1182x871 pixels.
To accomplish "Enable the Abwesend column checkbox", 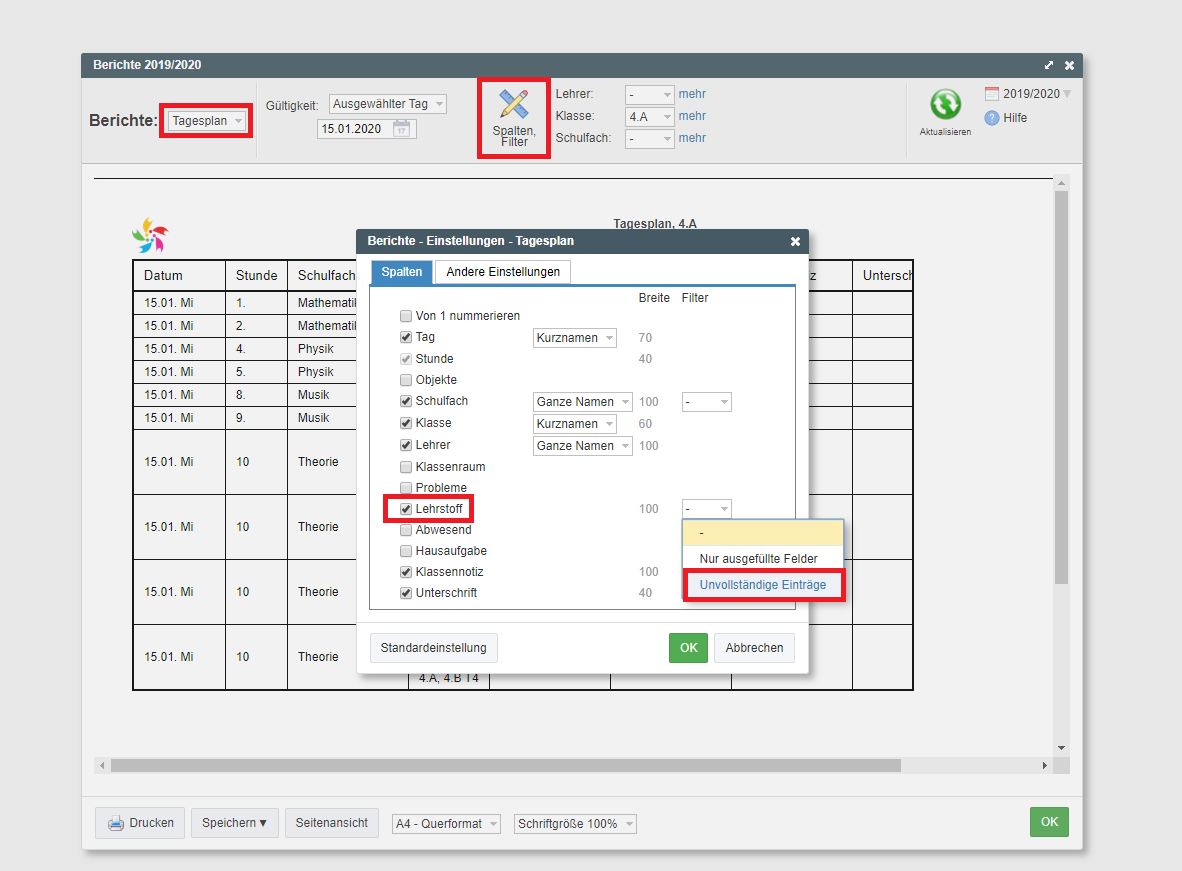I will pos(406,530).
